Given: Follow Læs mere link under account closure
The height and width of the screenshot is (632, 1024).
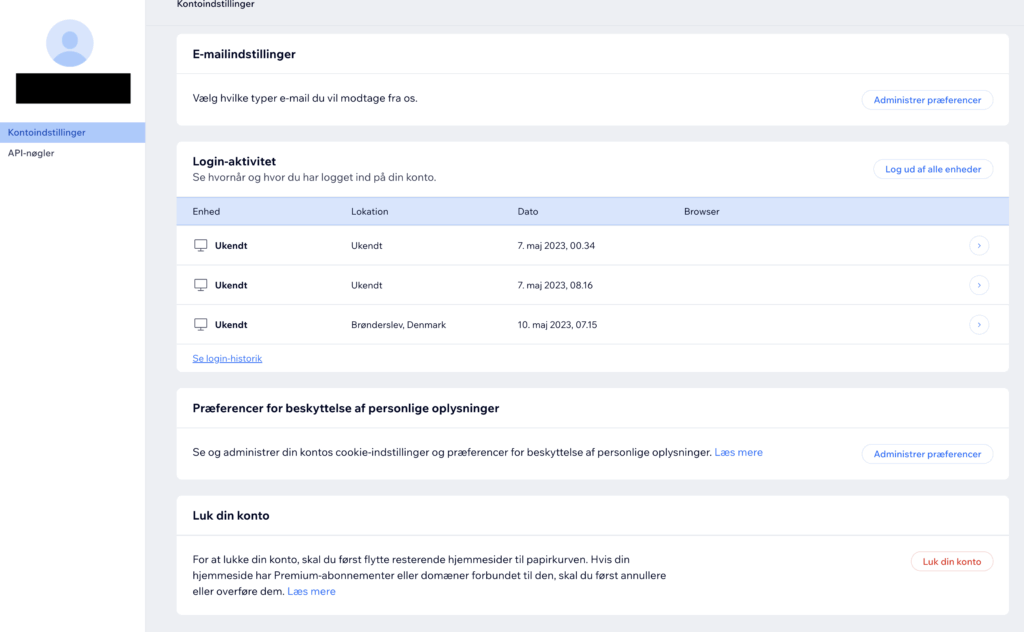Looking at the screenshot, I should tap(311, 592).
